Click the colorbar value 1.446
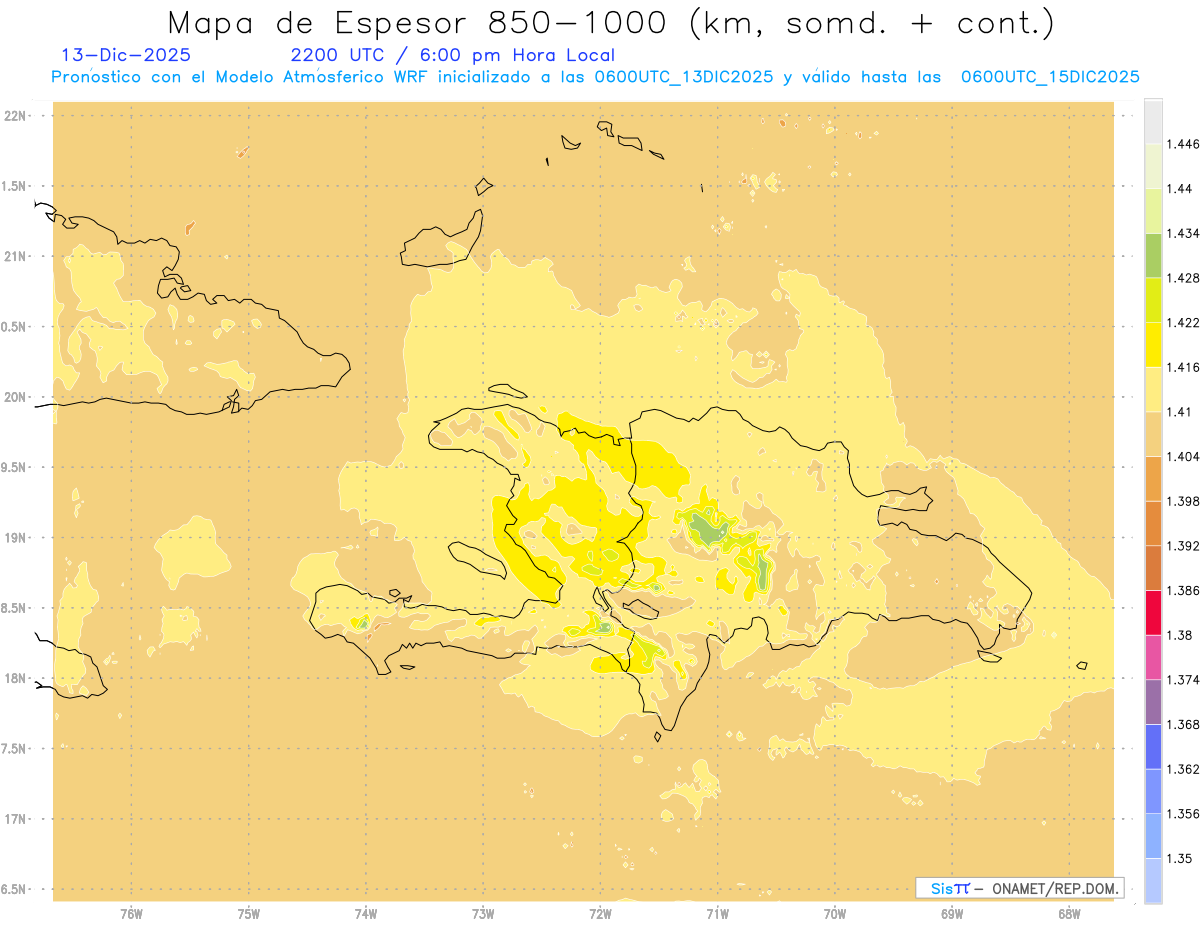This screenshot has height=927, width=1200. tap(1182, 144)
